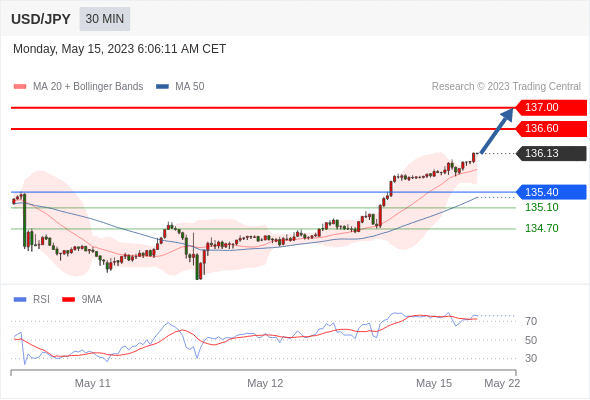Click the blue MA 50 color swatch

coord(163,87)
